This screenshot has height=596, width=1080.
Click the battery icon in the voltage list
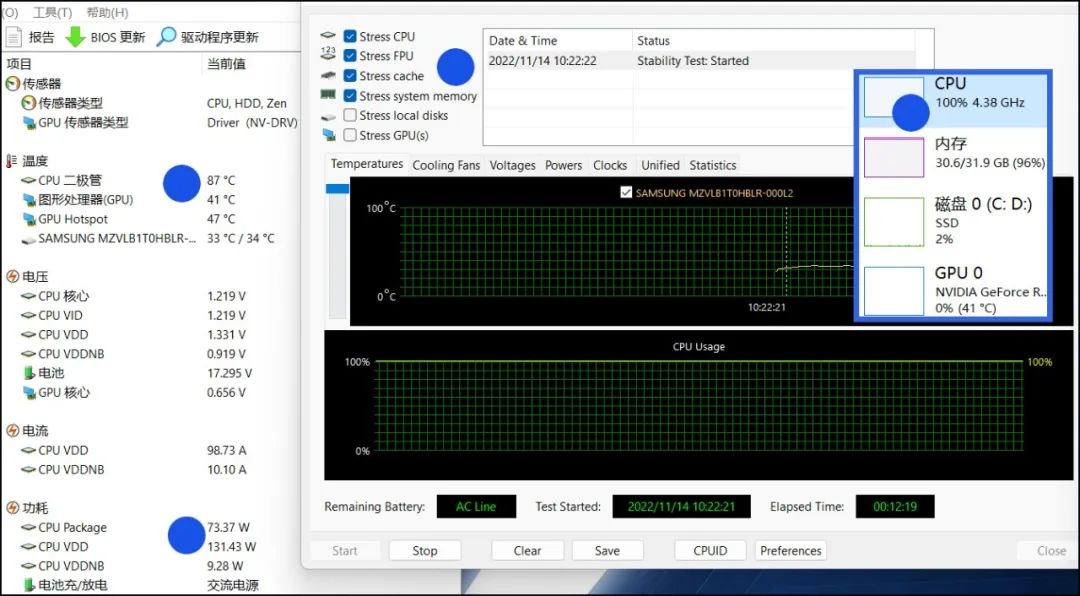coord(29,373)
